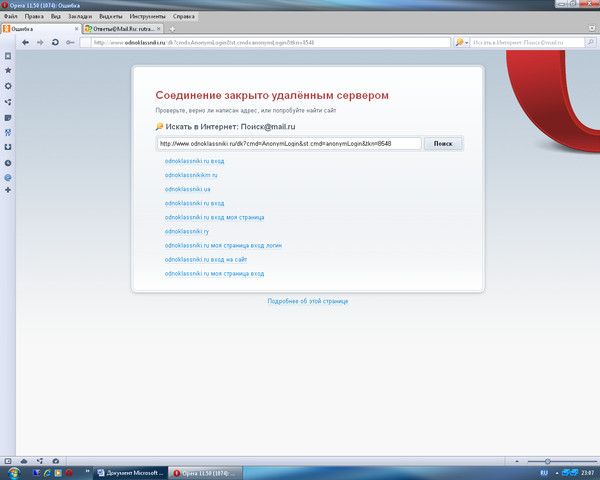Screen dimensions: 600x480
Task: Open the Справка menu
Action: click(x=184, y=16)
